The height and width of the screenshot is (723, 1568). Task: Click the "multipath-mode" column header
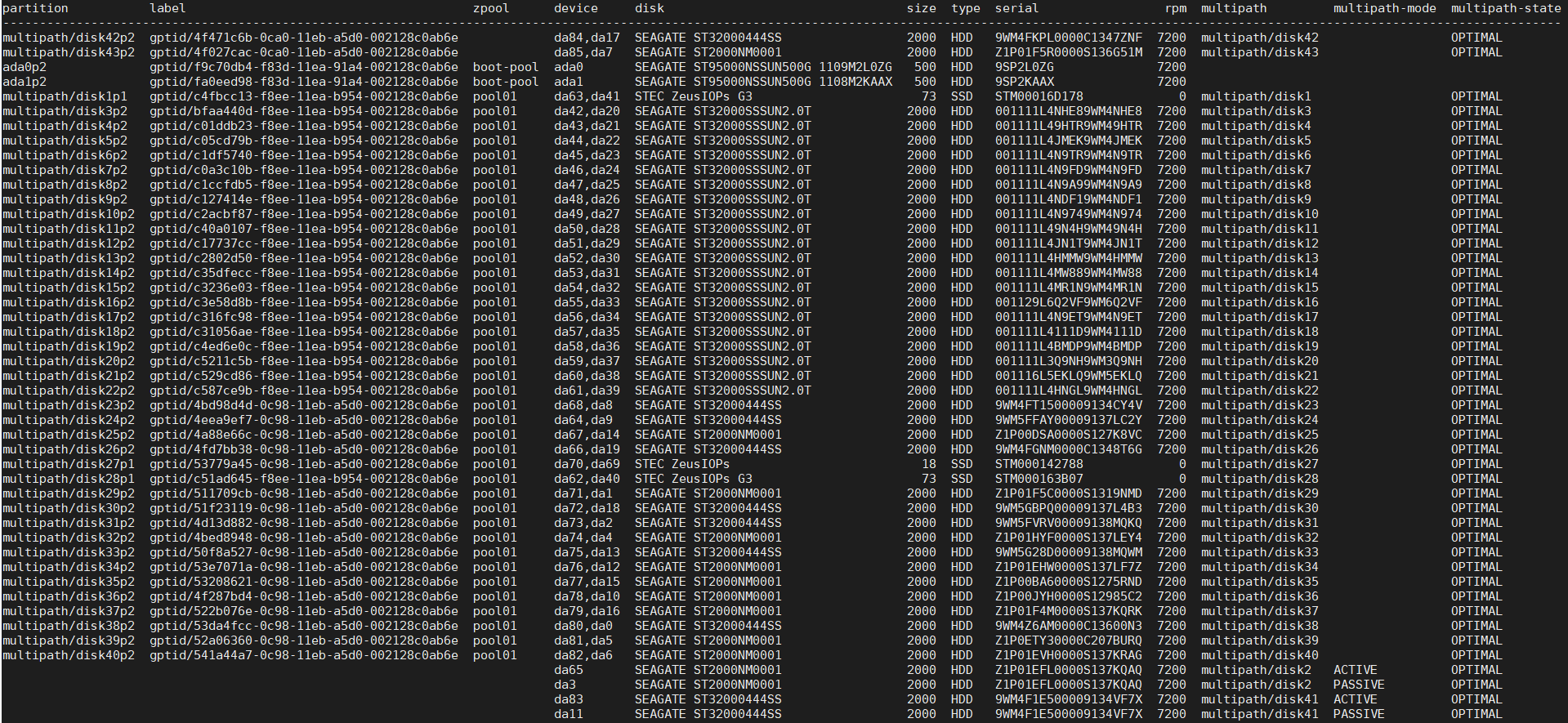[x=1384, y=8]
